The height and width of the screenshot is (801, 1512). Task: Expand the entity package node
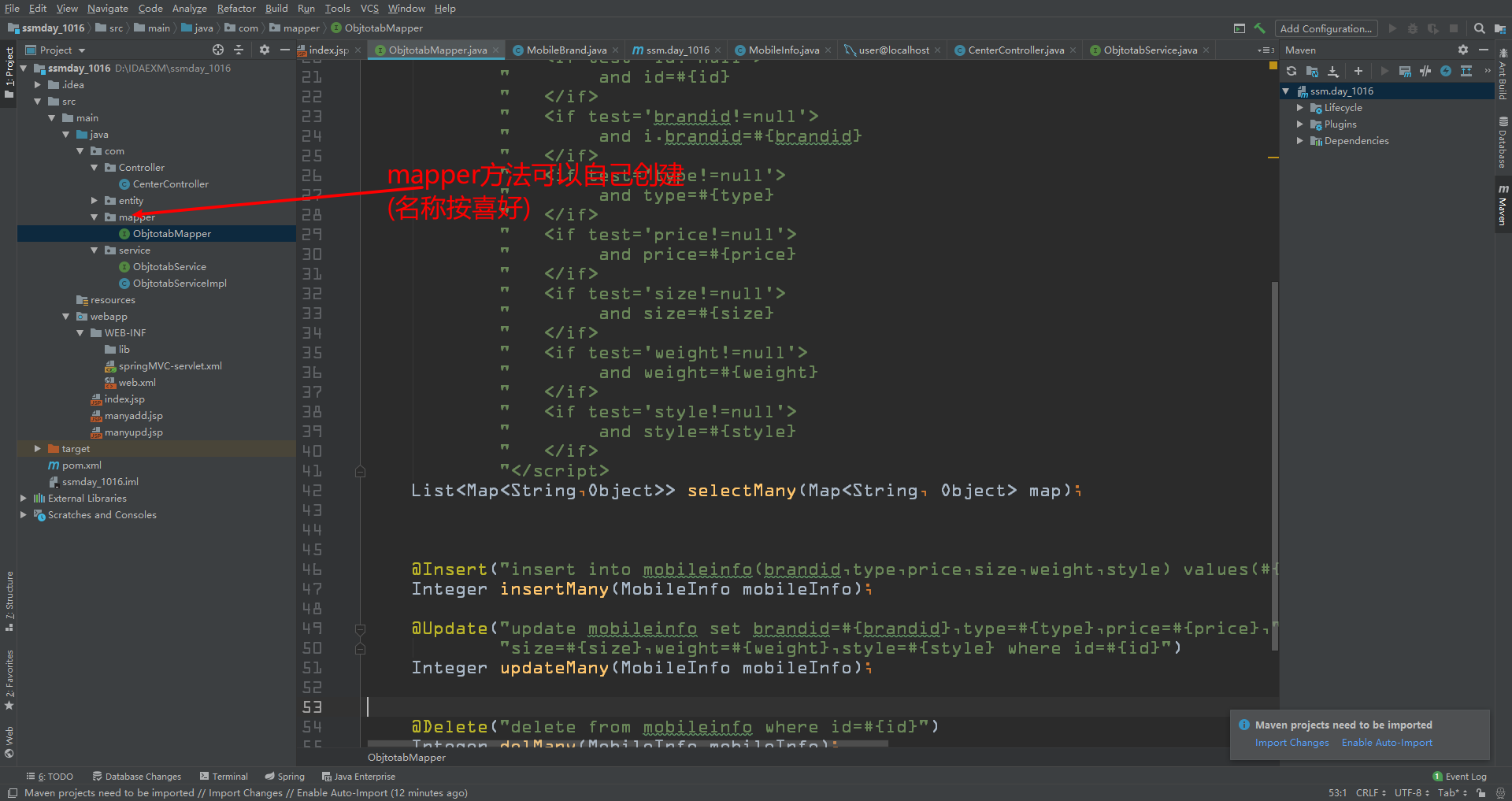(94, 201)
